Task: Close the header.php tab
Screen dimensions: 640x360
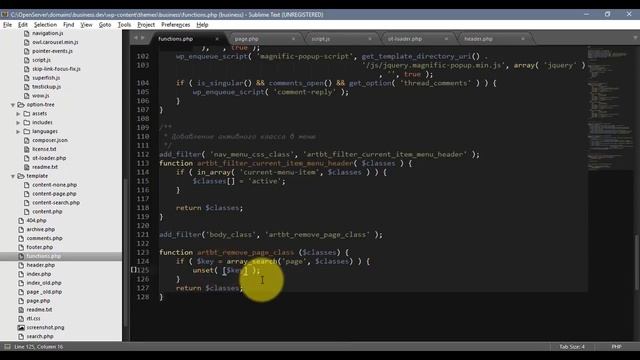Action: [x=522, y=39]
